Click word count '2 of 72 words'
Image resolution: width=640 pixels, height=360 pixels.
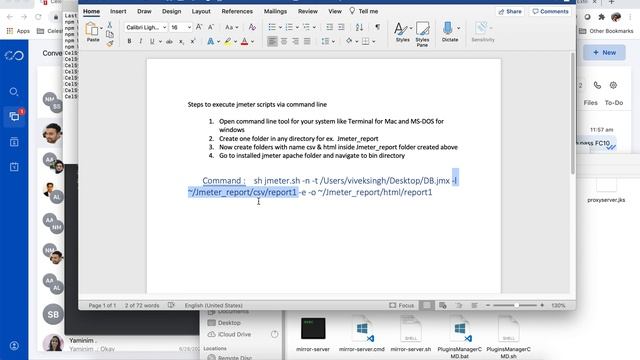(142, 305)
